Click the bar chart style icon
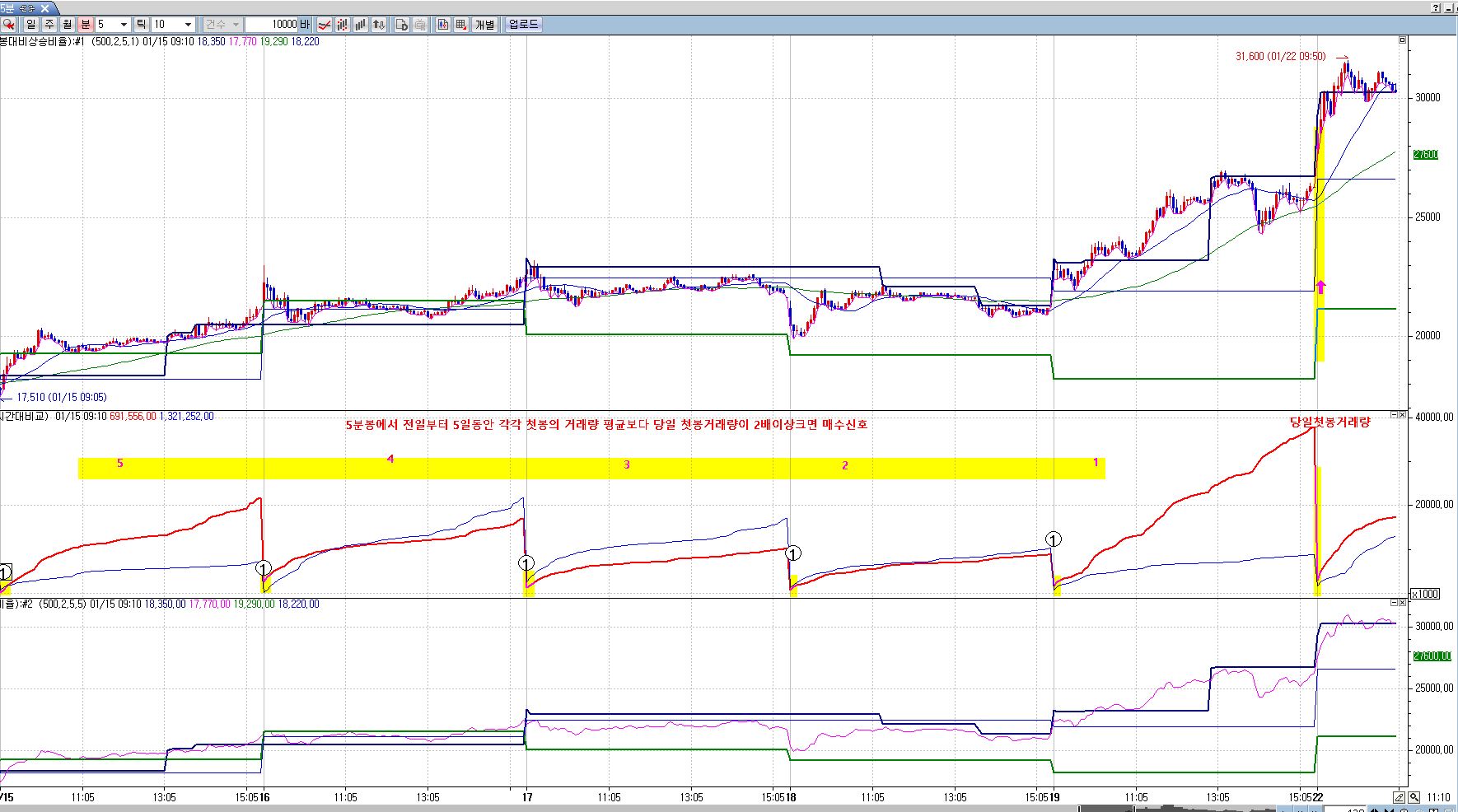1458x812 pixels. [362, 25]
